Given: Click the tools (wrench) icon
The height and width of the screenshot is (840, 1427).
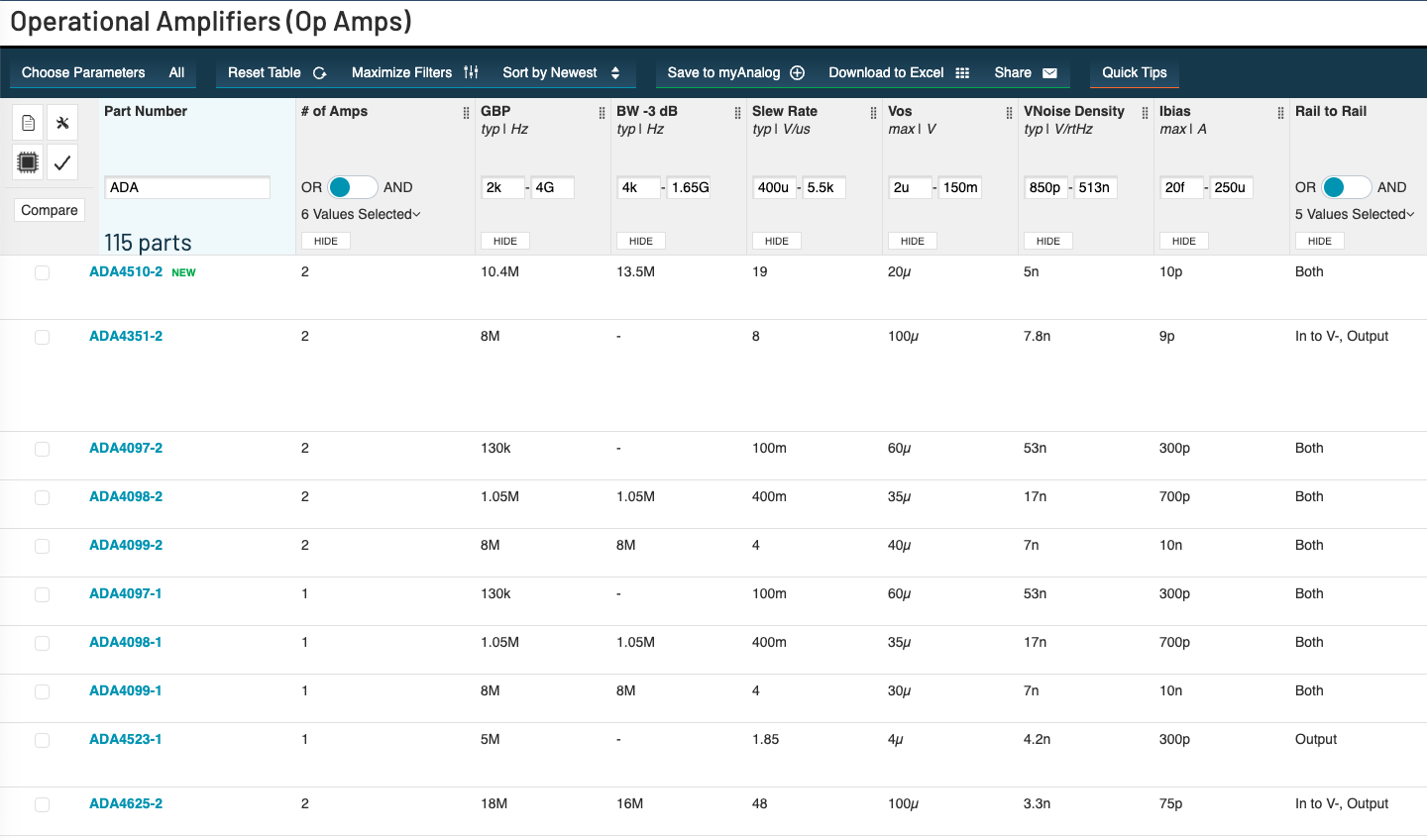Looking at the screenshot, I should pyautogui.click(x=62, y=123).
